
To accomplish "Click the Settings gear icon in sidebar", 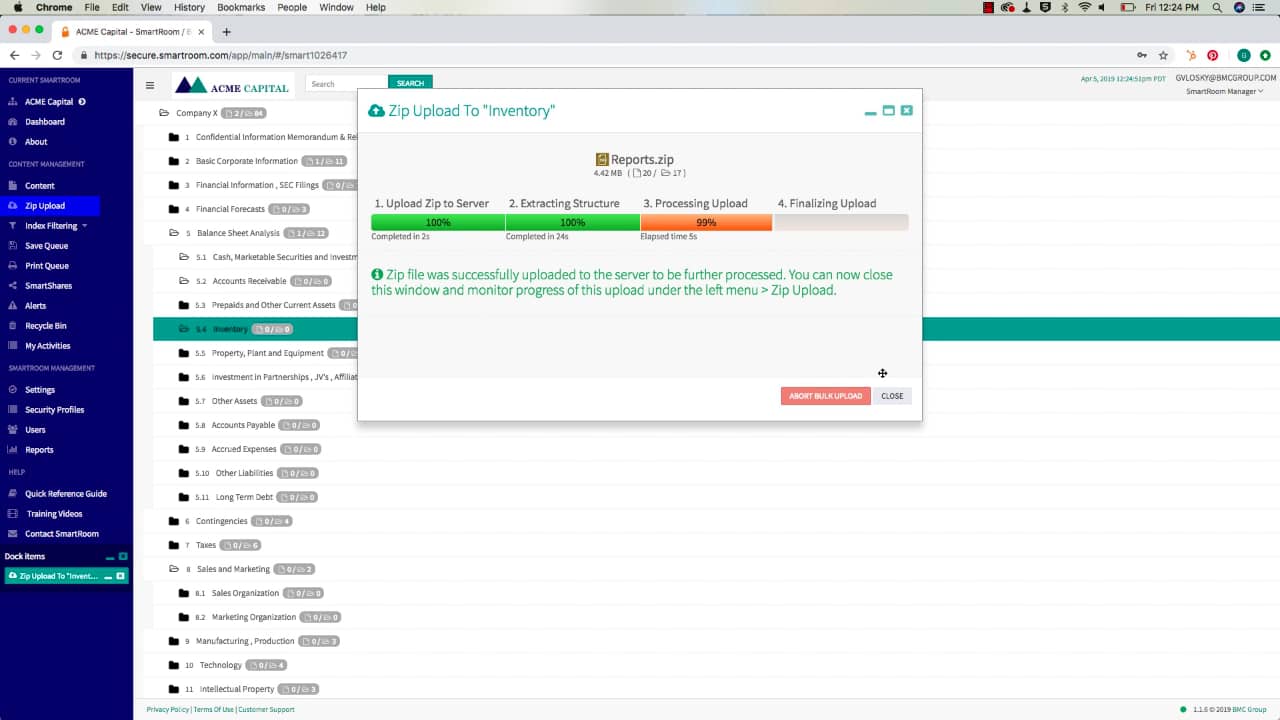I will [13, 390].
